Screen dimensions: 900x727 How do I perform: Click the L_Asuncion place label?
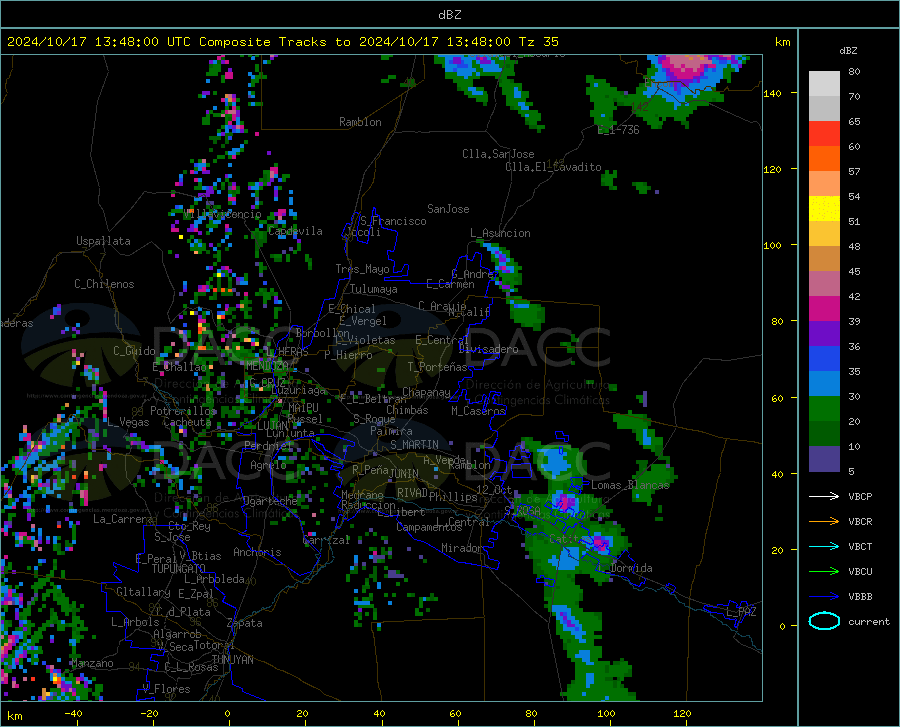(501, 233)
